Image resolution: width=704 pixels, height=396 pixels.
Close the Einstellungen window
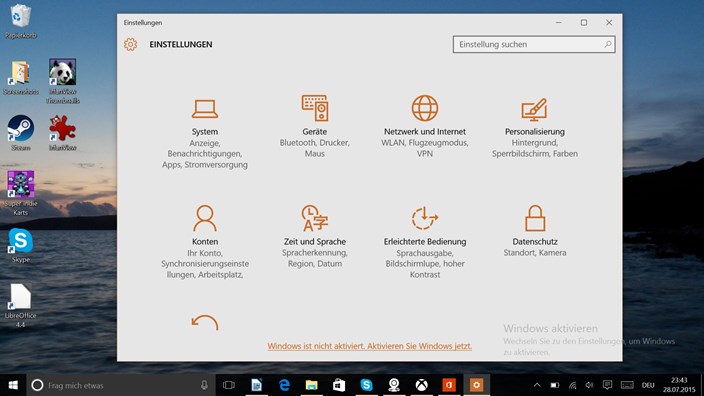tap(609, 22)
